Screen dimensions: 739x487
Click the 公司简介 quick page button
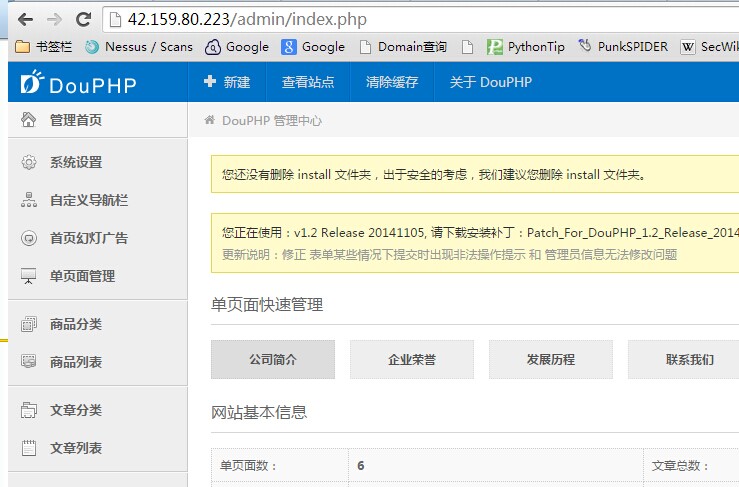click(273, 360)
